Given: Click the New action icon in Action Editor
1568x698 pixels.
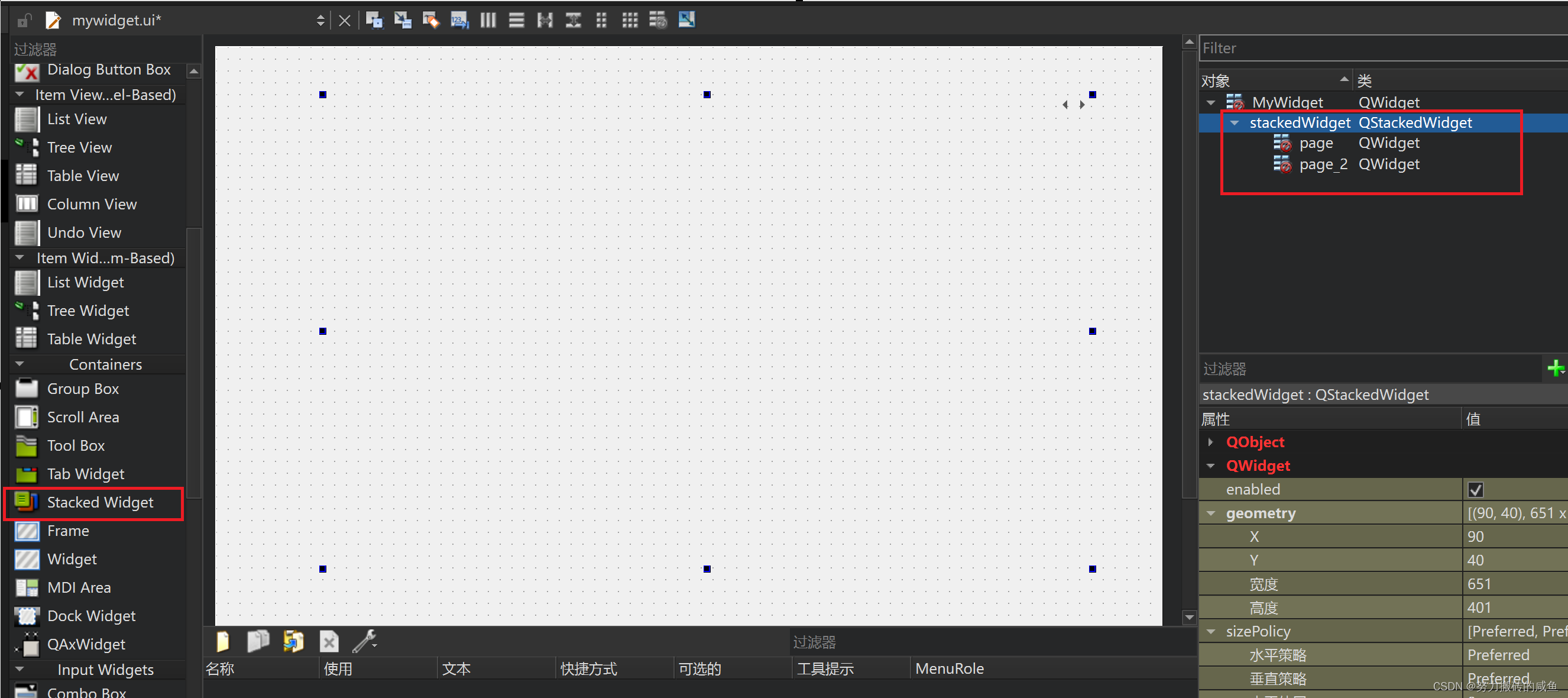Looking at the screenshot, I should coord(223,641).
